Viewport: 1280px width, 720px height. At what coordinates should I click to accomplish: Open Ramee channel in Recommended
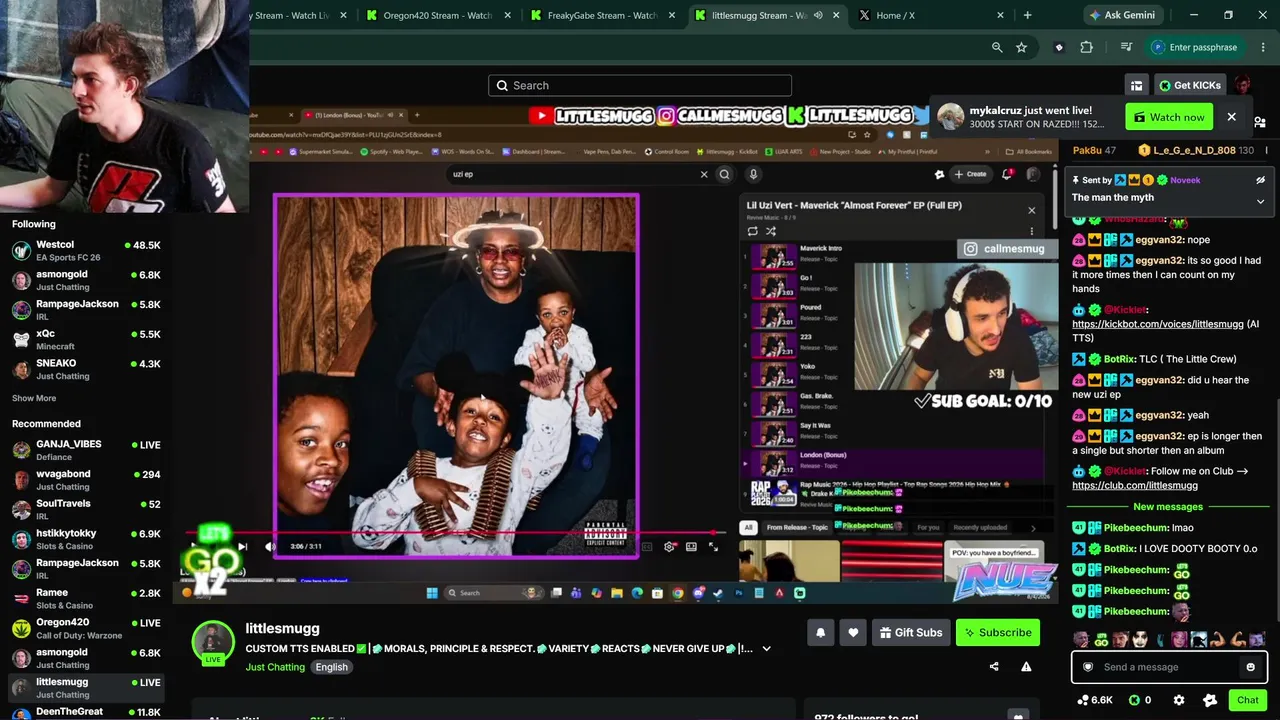pos(86,599)
